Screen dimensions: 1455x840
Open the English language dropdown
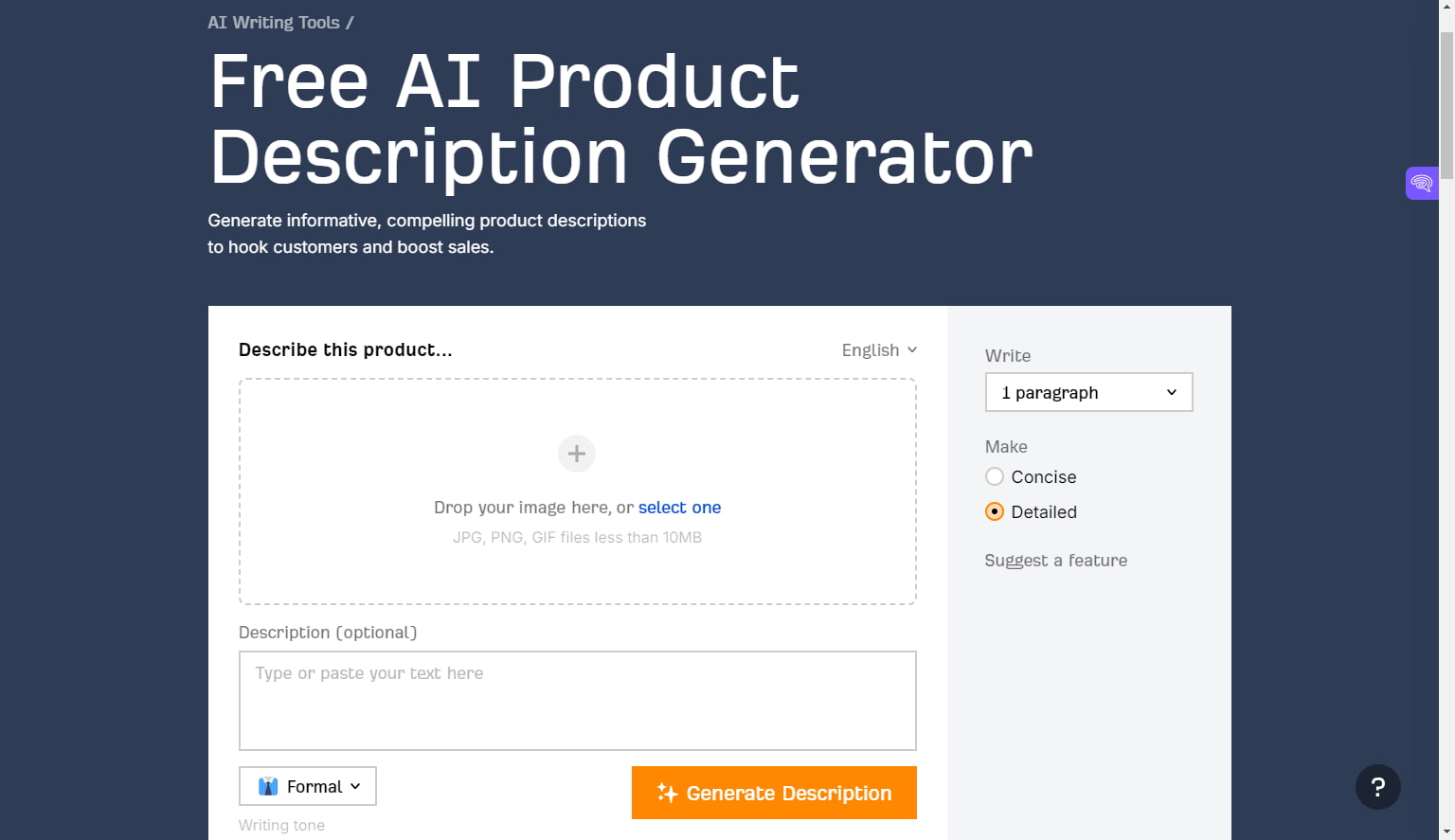coord(878,349)
